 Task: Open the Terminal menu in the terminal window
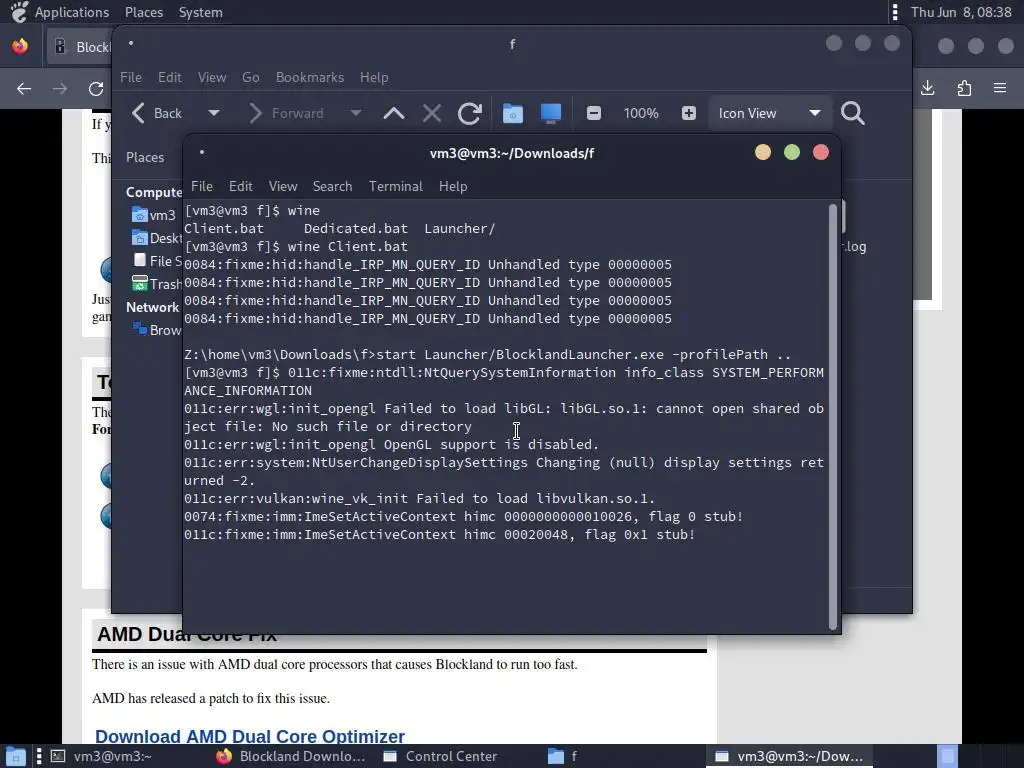coord(395,186)
